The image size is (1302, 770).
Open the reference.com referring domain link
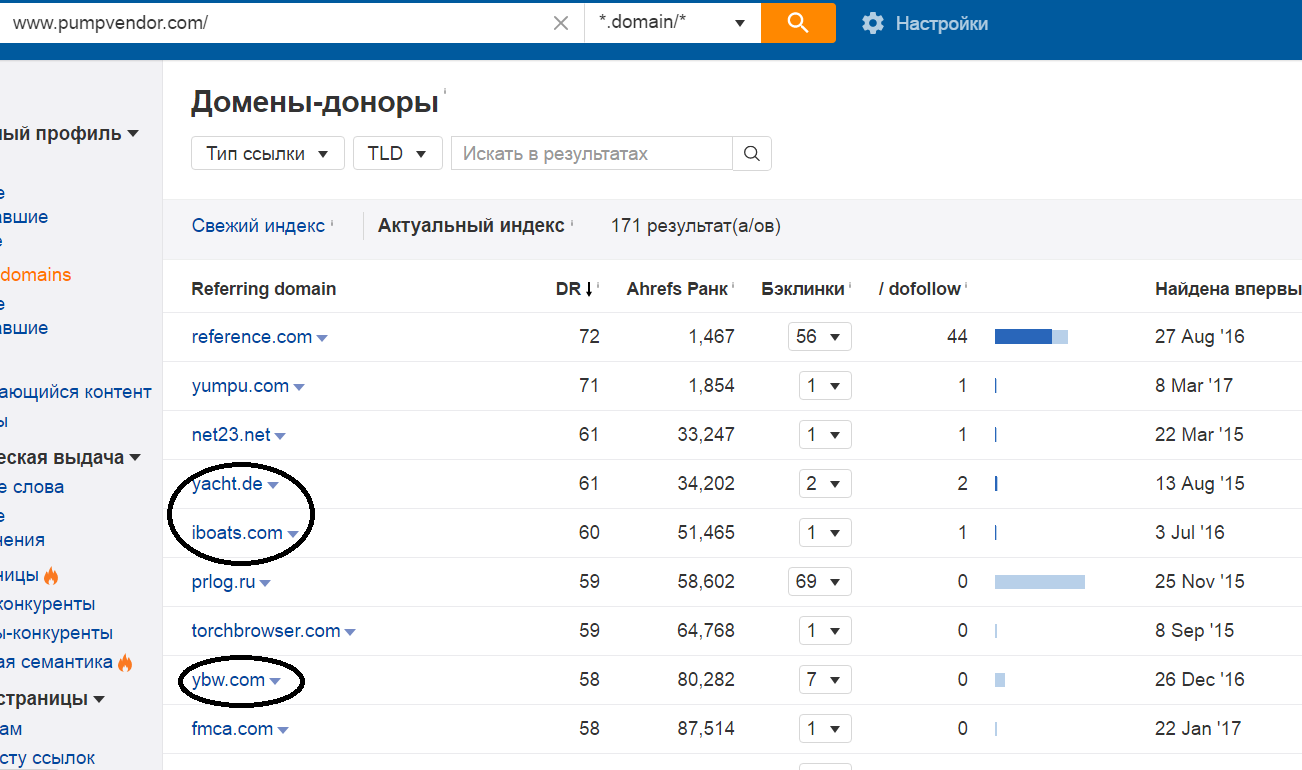point(251,336)
